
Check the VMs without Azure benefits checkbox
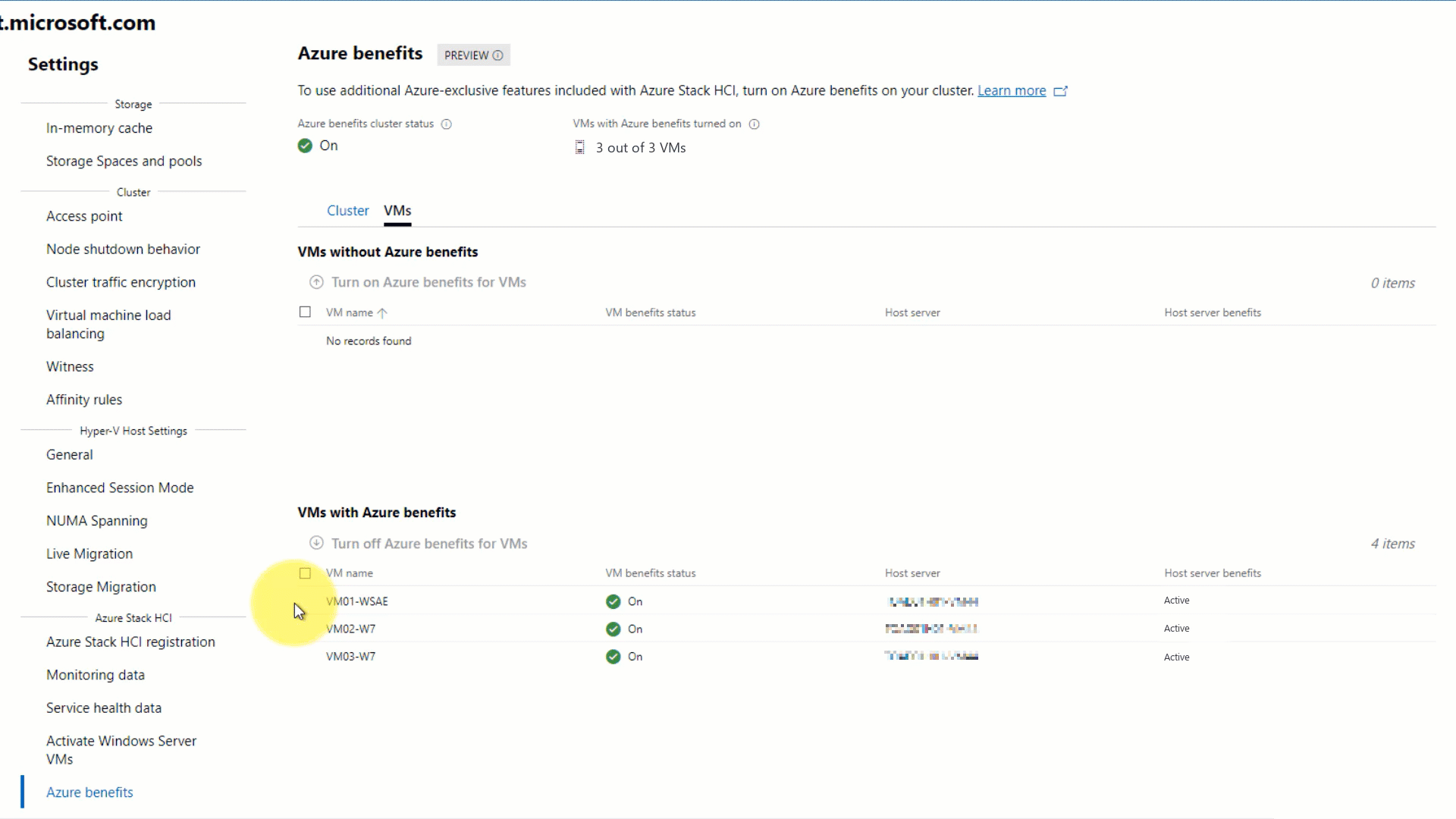[306, 312]
